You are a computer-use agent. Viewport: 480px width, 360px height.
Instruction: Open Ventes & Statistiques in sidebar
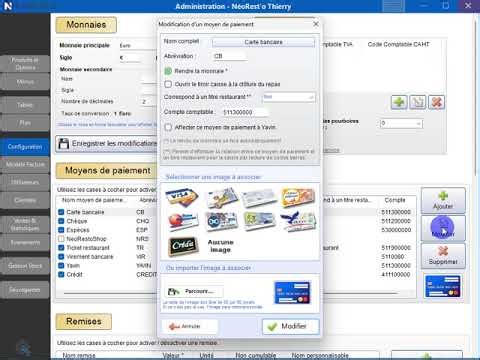click(25, 224)
